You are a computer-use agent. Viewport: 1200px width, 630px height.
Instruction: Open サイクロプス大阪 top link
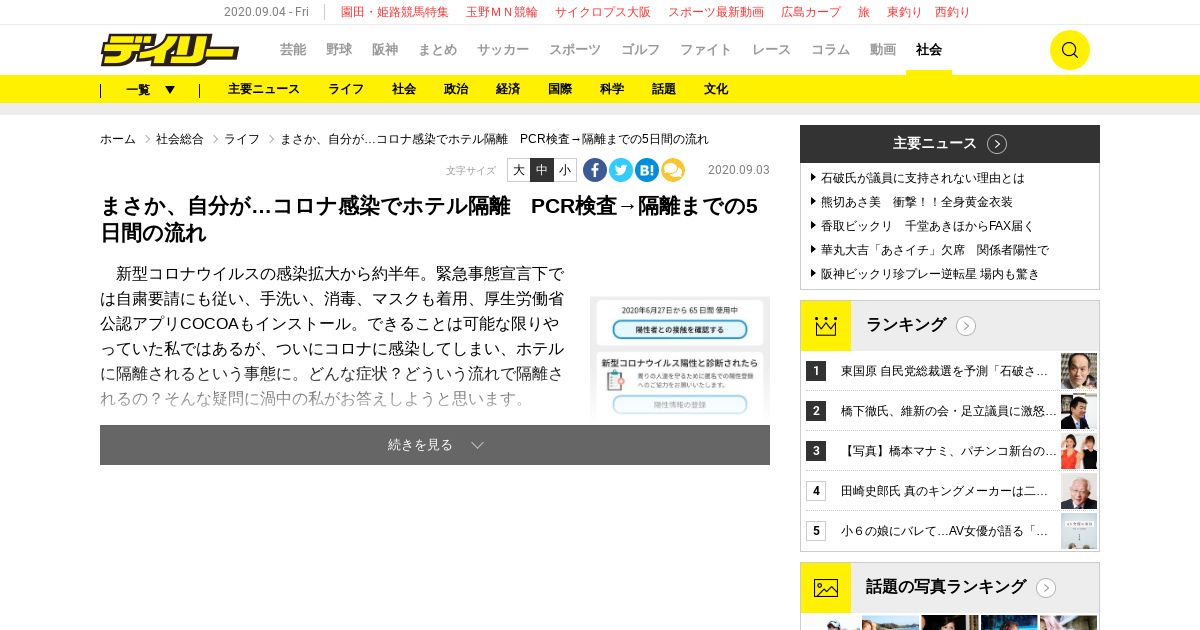[603, 12]
